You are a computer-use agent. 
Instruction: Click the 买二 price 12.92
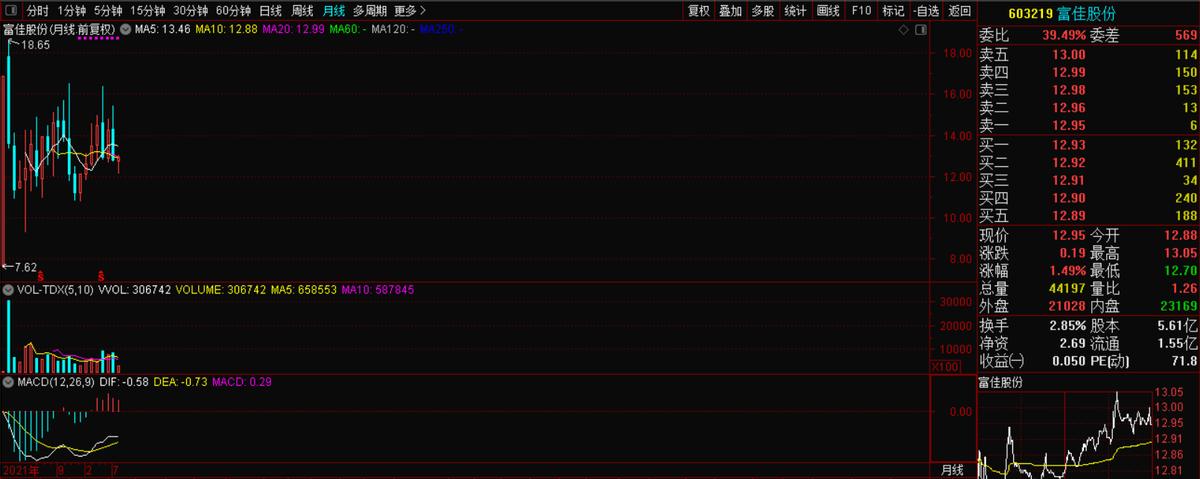pos(1068,163)
